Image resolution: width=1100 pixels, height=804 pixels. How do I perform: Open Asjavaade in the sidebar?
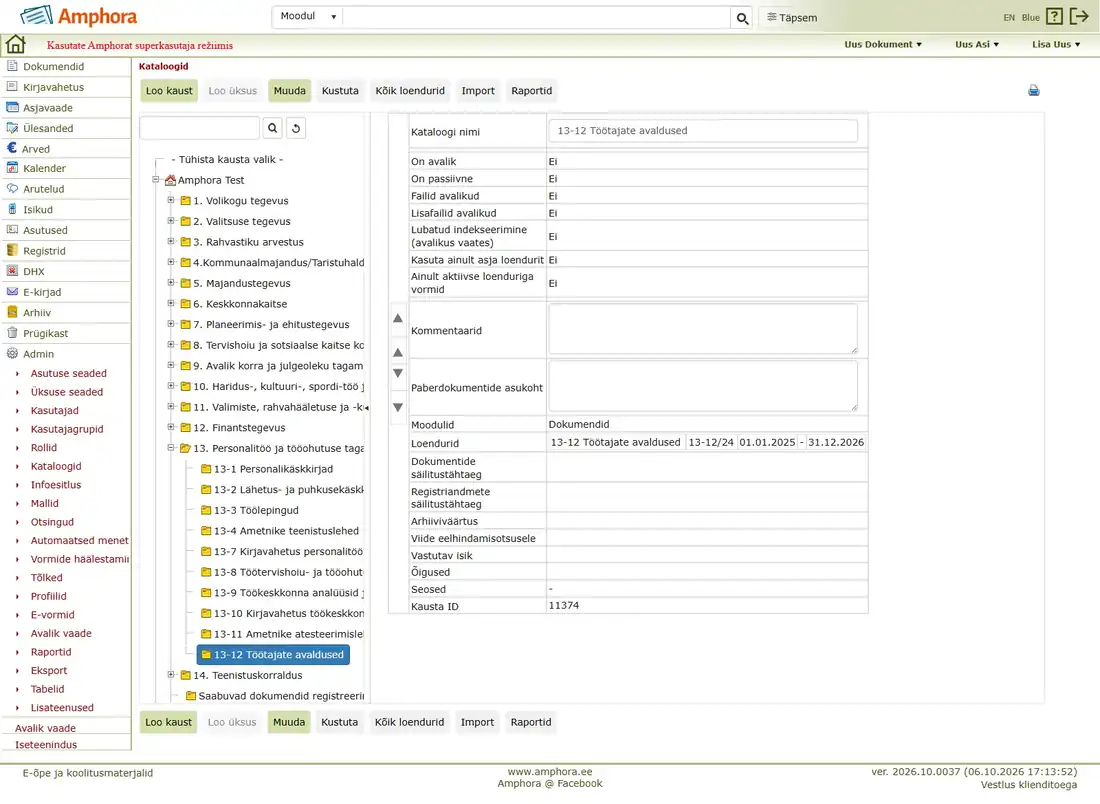click(48, 108)
